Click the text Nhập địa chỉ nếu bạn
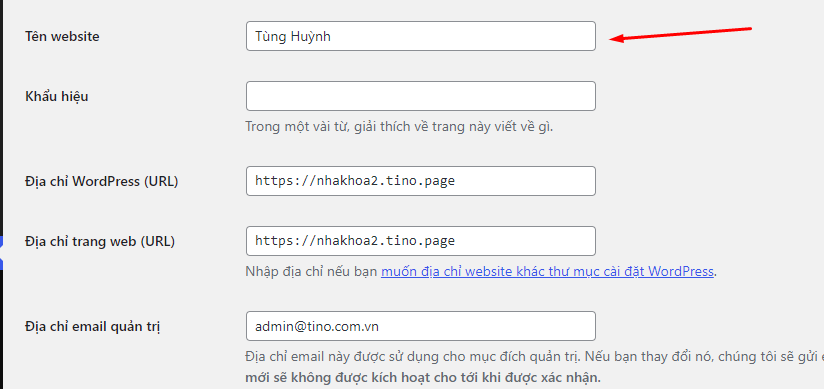This screenshot has height=389, width=824. (312, 272)
